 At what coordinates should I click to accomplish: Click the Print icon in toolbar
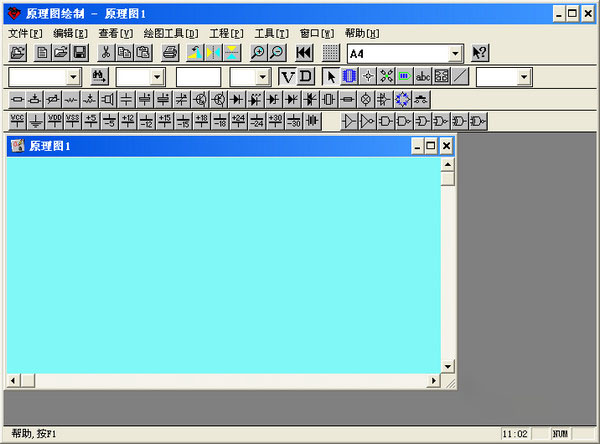[171, 53]
